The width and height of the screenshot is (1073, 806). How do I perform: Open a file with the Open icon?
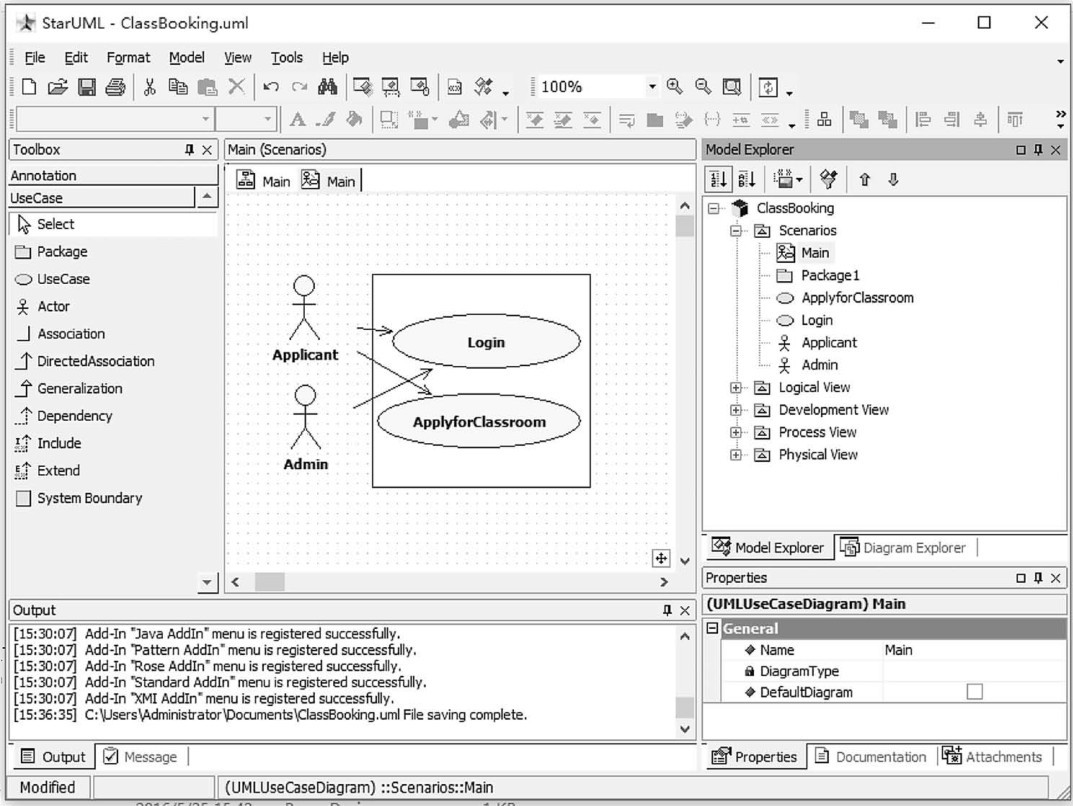(58, 87)
